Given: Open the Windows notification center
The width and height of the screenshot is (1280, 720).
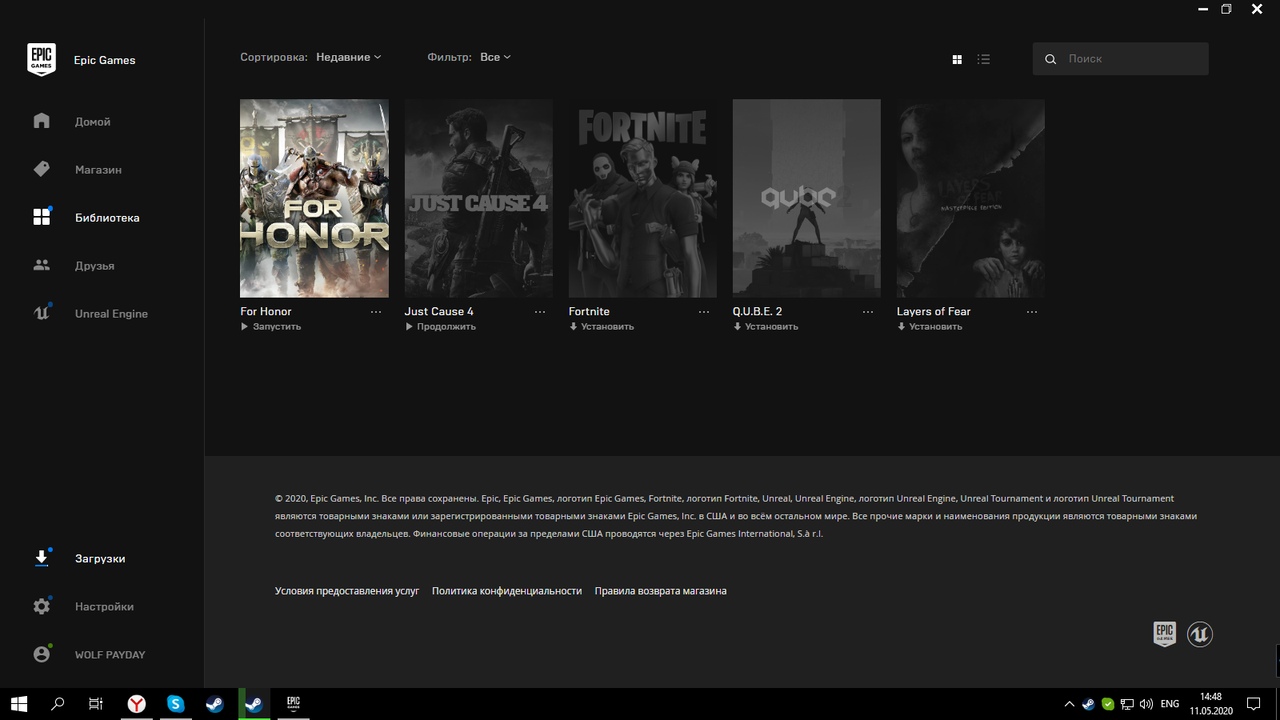Looking at the screenshot, I should [1254, 704].
